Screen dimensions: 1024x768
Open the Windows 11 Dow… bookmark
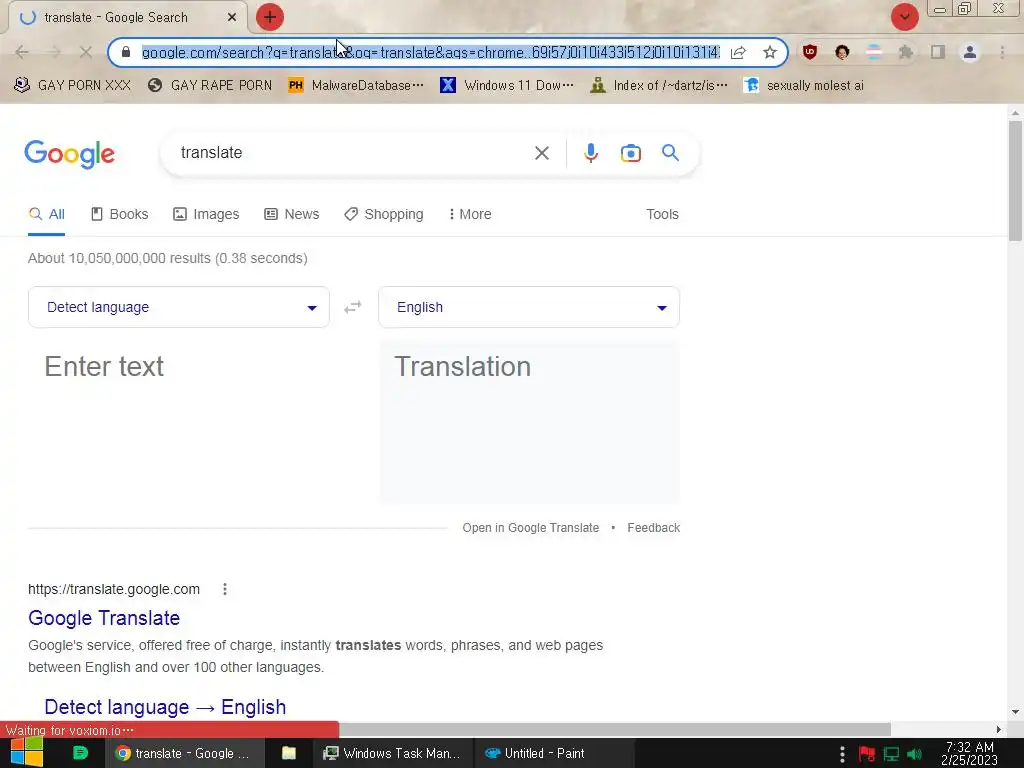pos(507,86)
